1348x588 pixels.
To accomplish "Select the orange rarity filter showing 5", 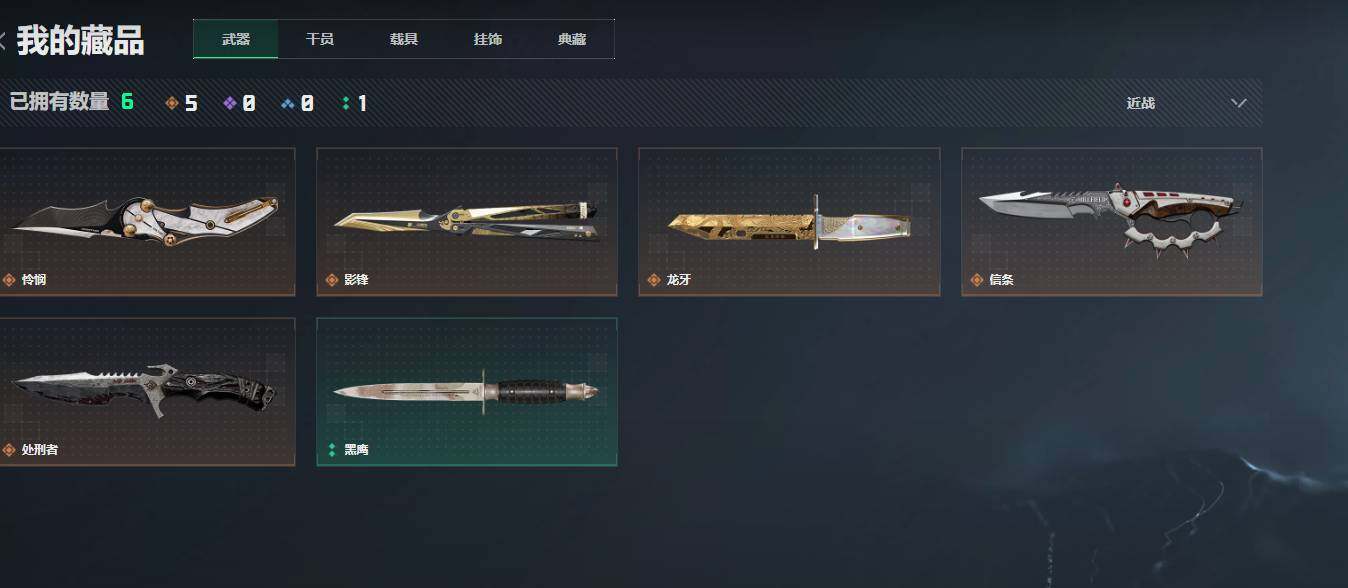I will (181, 103).
